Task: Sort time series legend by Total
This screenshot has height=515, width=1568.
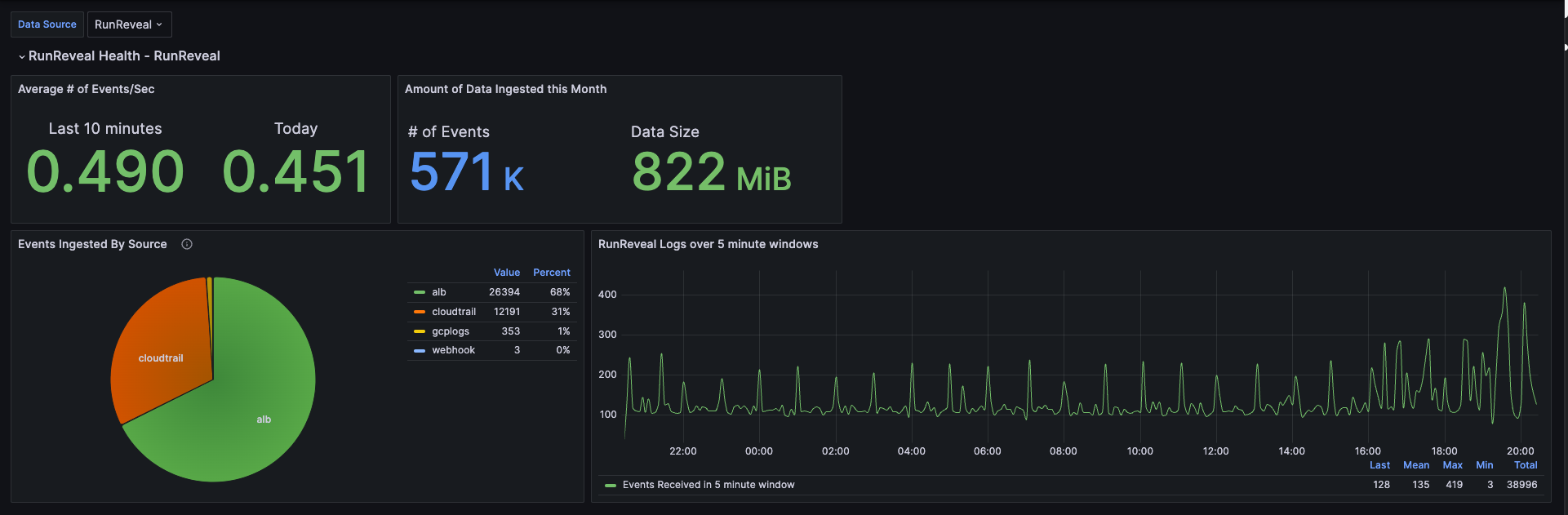Action: coord(1525,465)
